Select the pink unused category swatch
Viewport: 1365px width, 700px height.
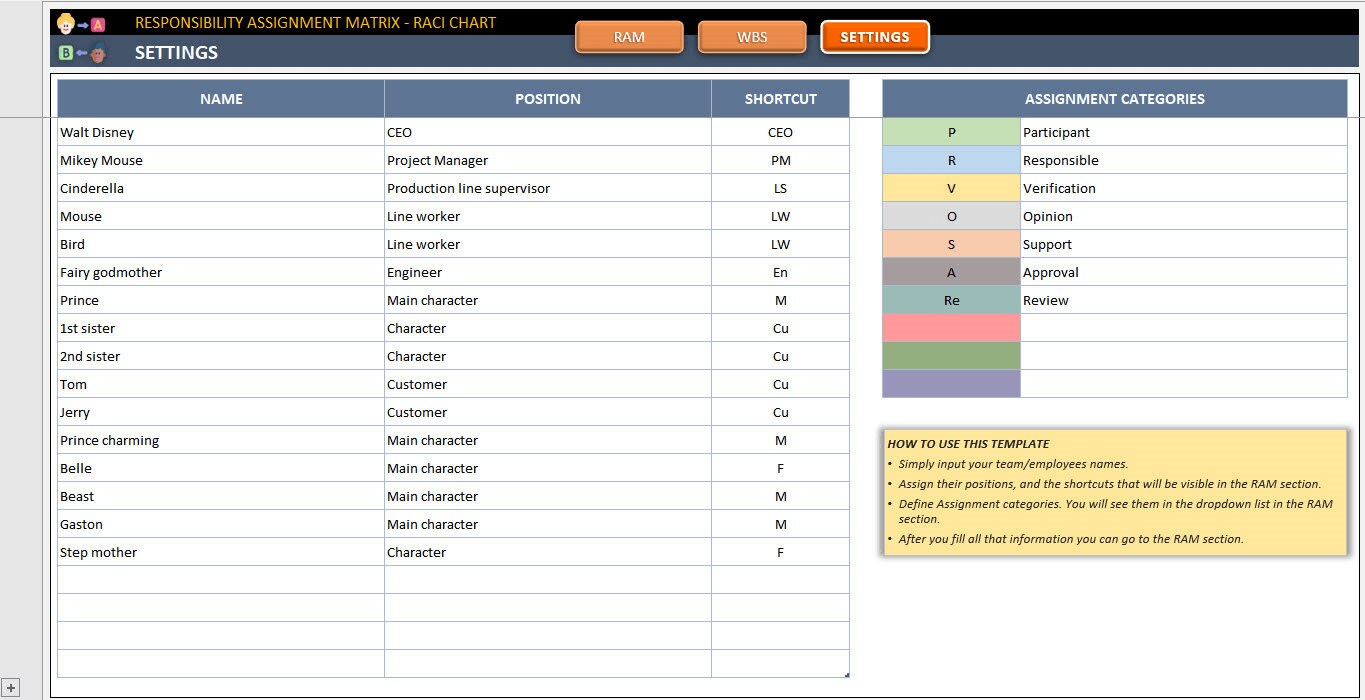[950, 328]
